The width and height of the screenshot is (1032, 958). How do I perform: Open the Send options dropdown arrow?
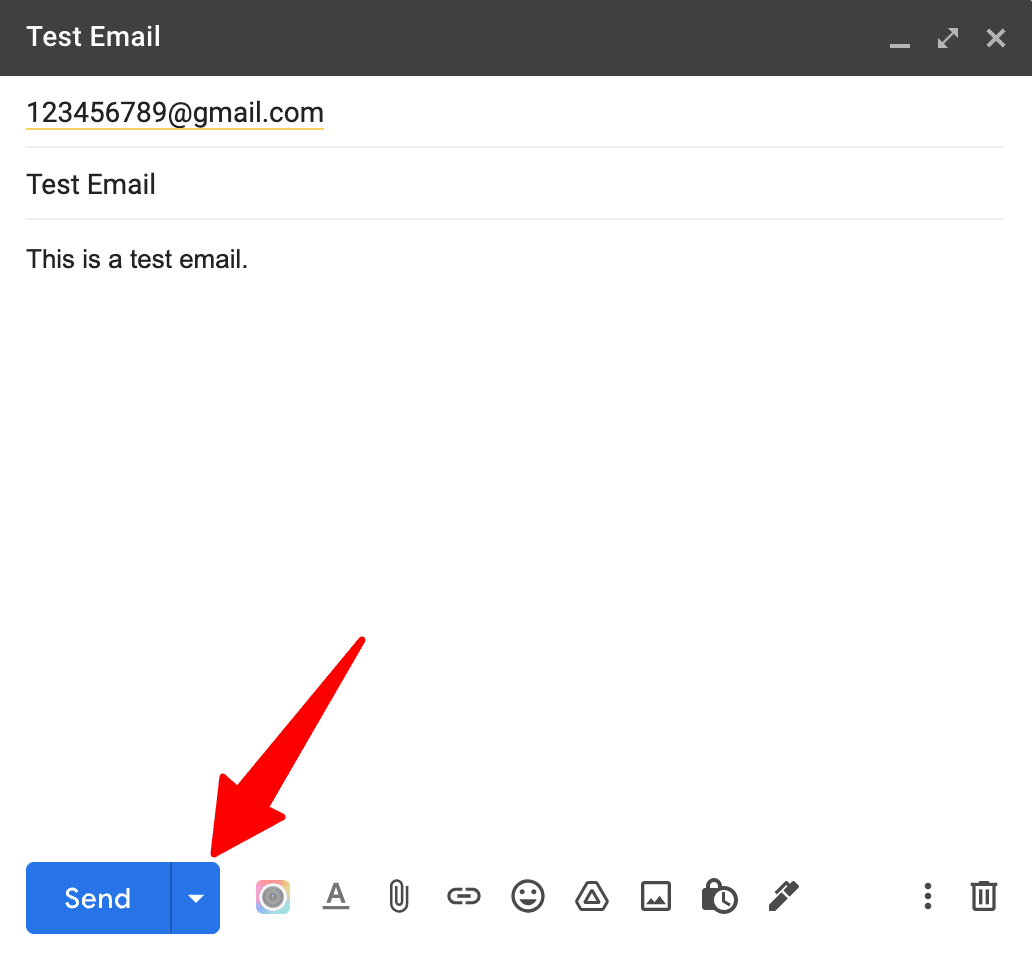point(196,897)
